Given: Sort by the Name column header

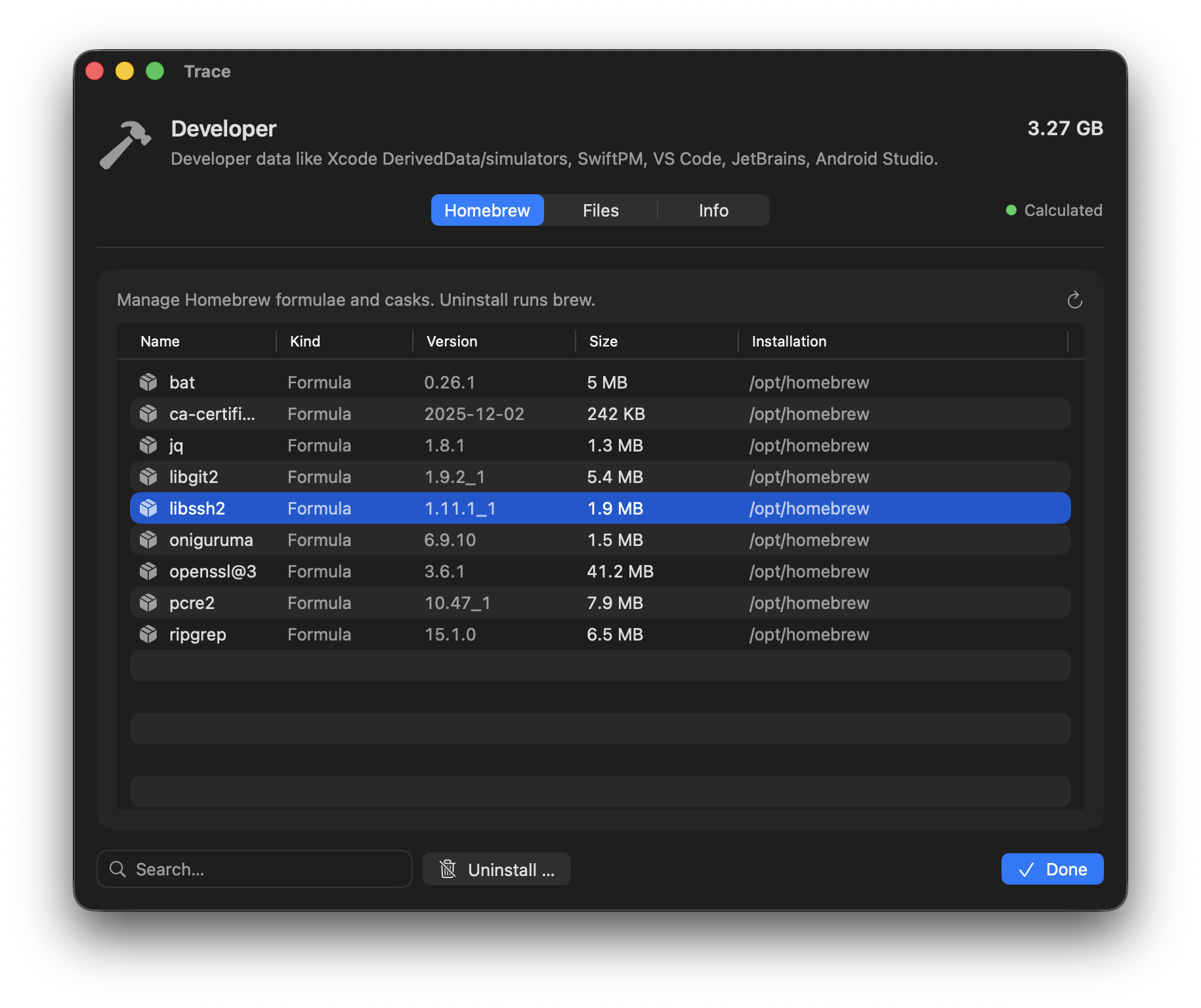Looking at the screenshot, I should pos(160,341).
